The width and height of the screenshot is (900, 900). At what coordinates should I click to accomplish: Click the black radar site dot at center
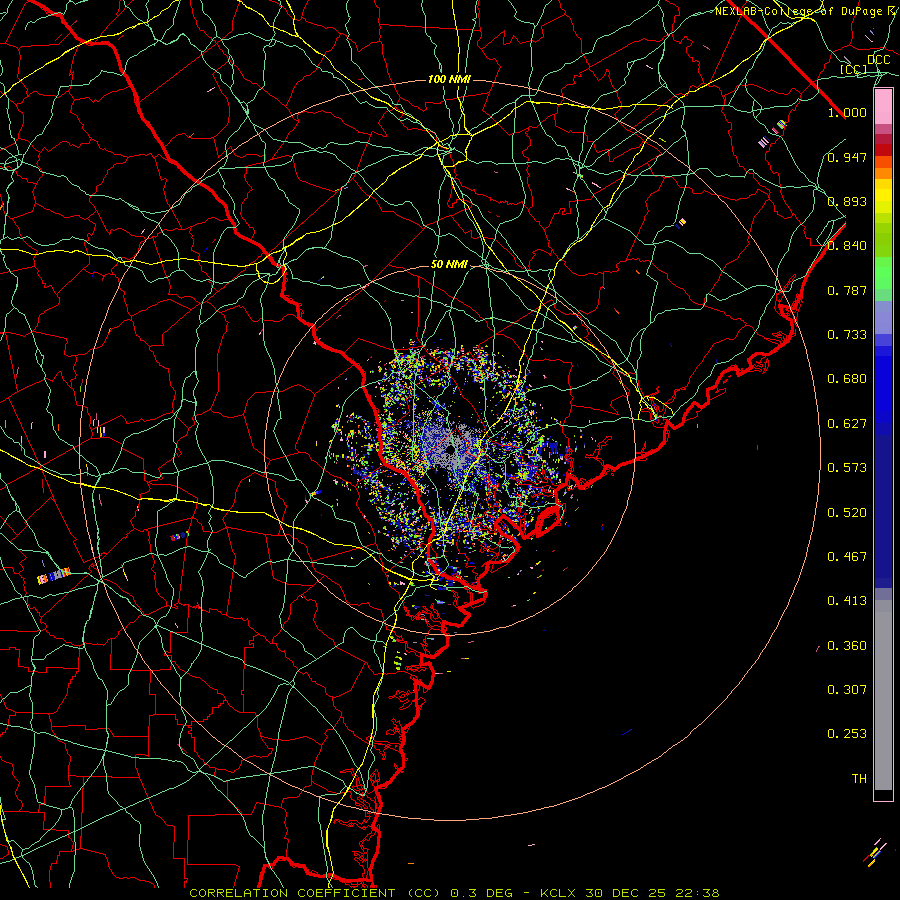click(x=451, y=449)
